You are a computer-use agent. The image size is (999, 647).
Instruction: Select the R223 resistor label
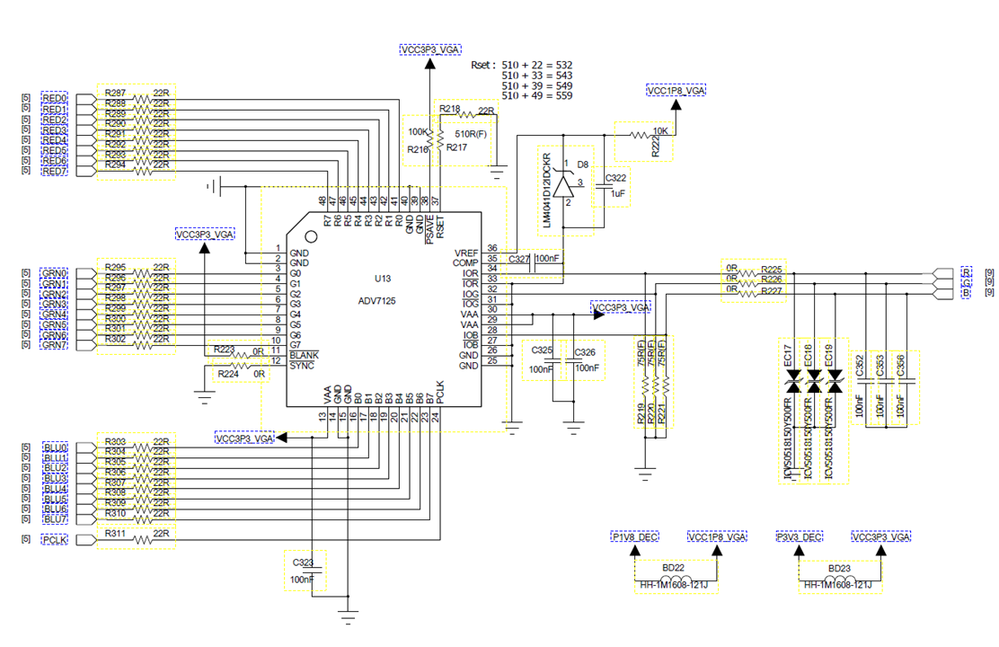pos(224,350)
